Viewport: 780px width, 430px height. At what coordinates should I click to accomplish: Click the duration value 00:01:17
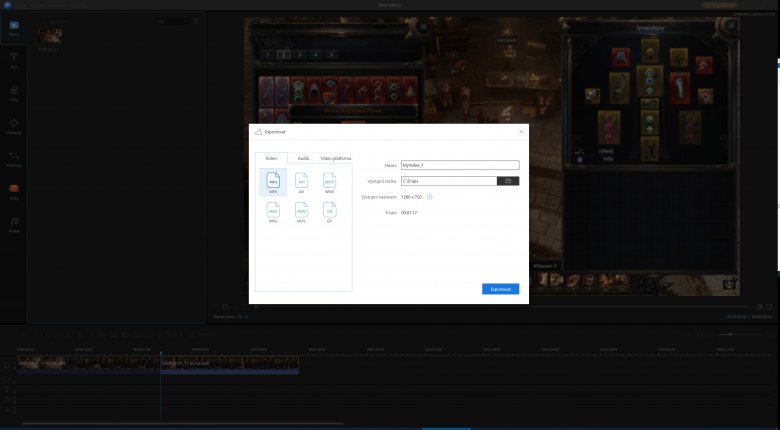[x=409, y=213]
